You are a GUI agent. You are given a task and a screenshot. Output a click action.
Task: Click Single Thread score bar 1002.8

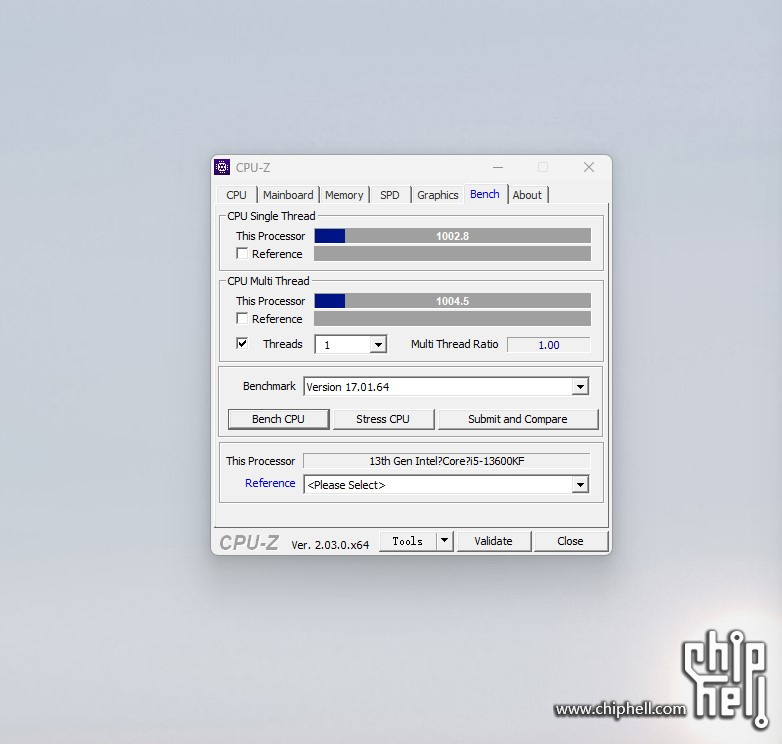pos(452,236)
